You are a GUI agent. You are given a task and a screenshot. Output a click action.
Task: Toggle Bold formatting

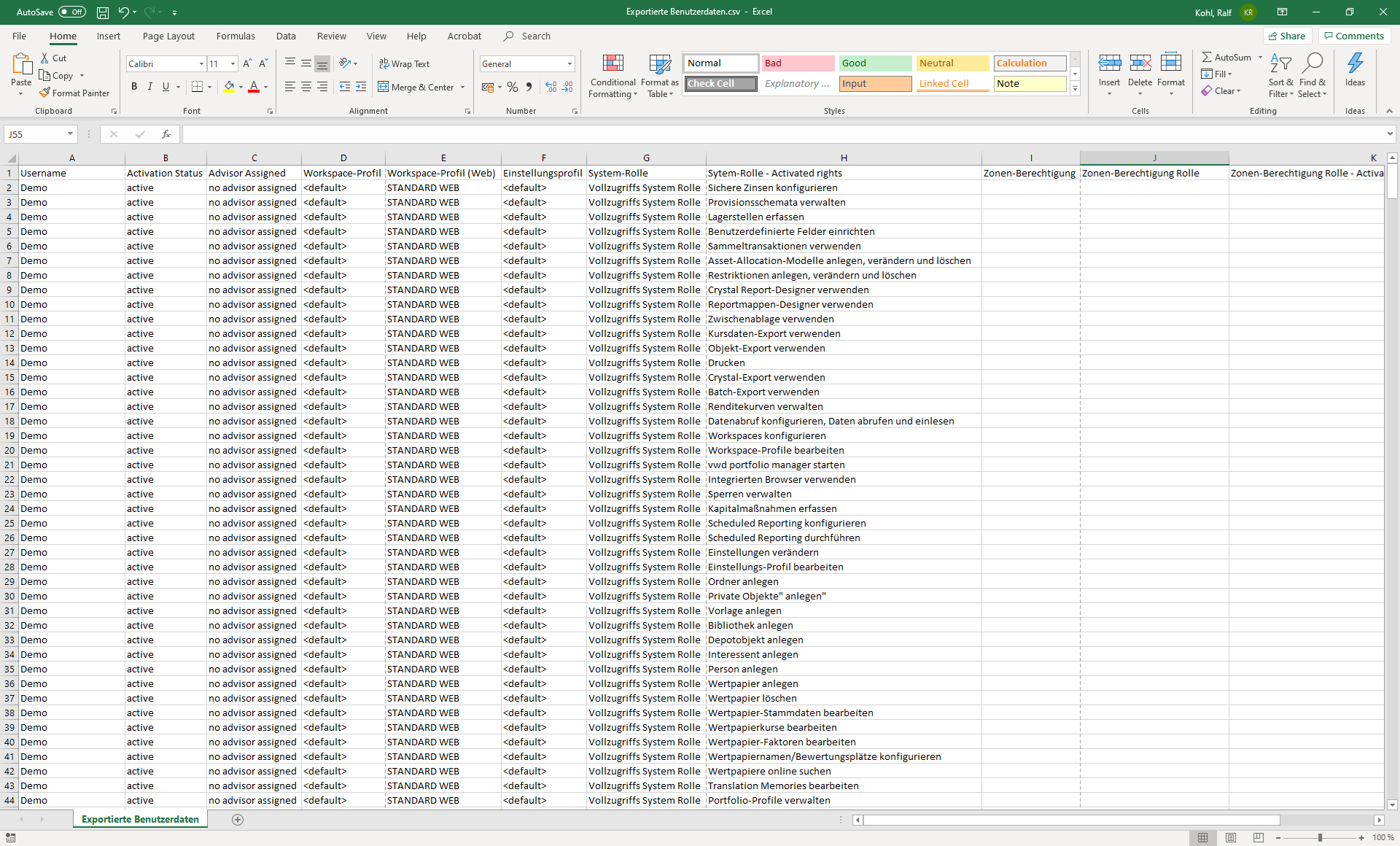(x=134, y=87)
